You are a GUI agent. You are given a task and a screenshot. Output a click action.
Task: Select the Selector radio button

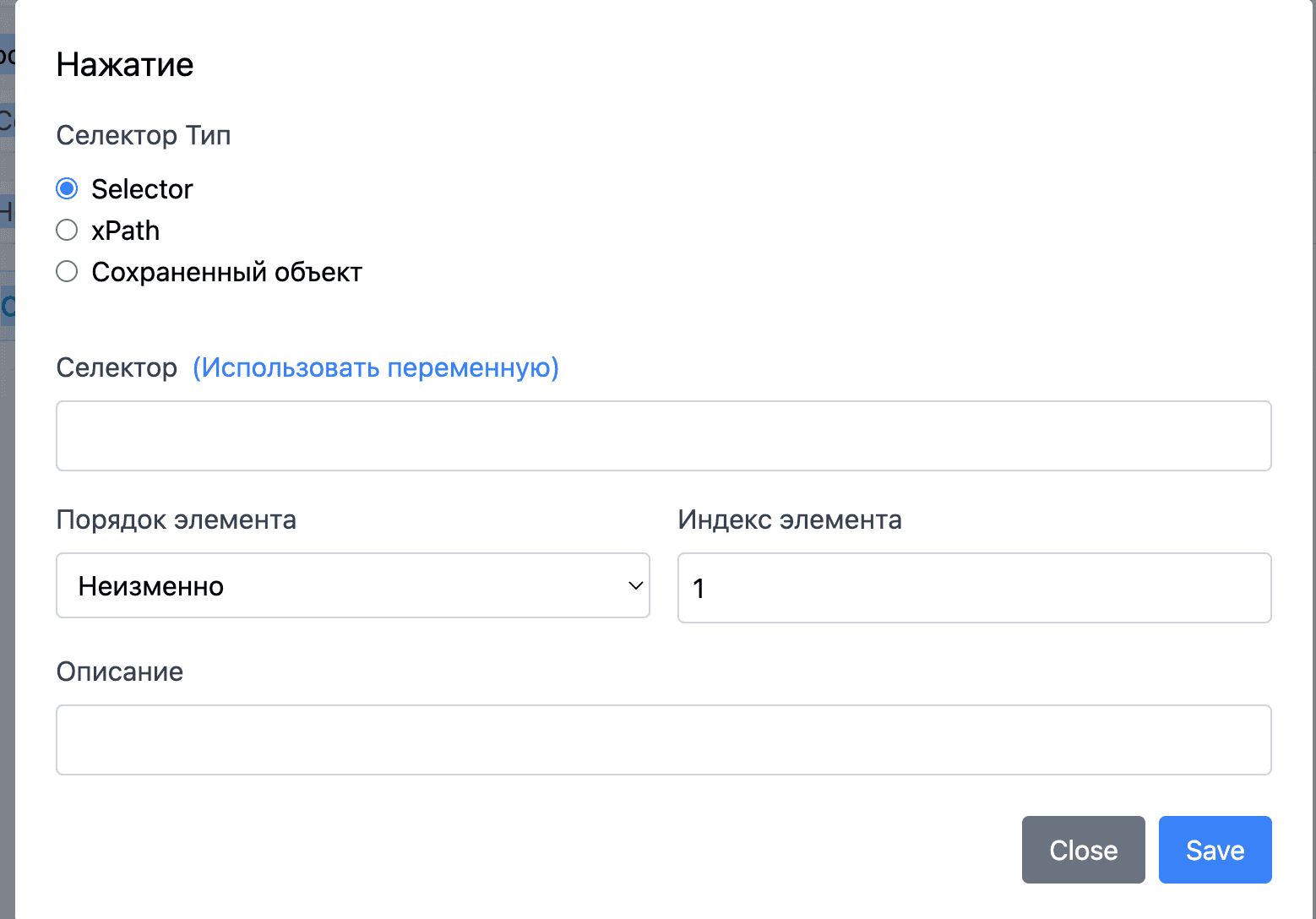67,188
